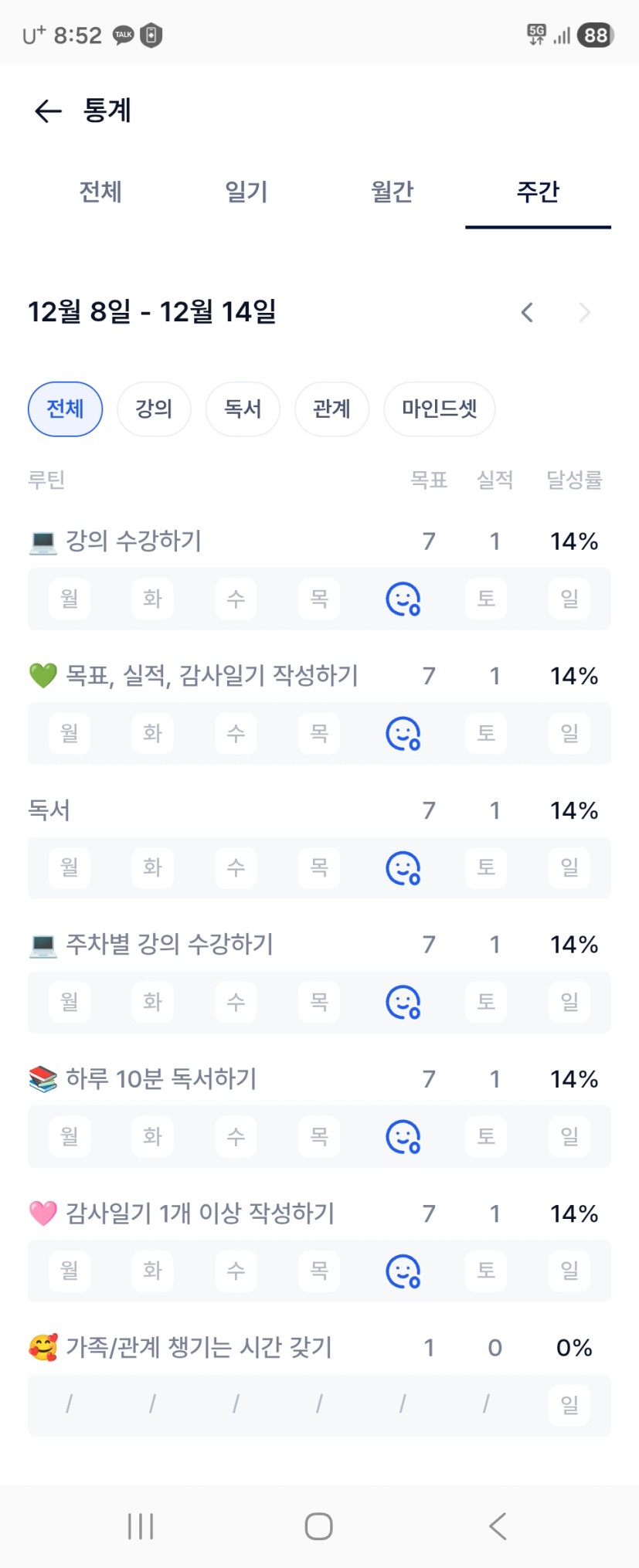Image resolution: width=639 pixels, height=1568 pixels.
Task: Toggle 토 day box under 감사일기 1개 이상 작성하기
Action: point(486,1271)
